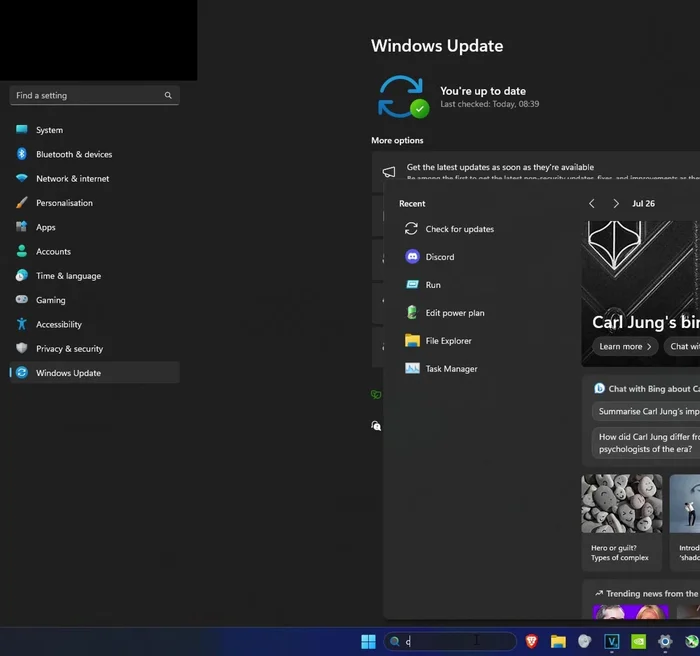Go to Network & internet settings

94,179
